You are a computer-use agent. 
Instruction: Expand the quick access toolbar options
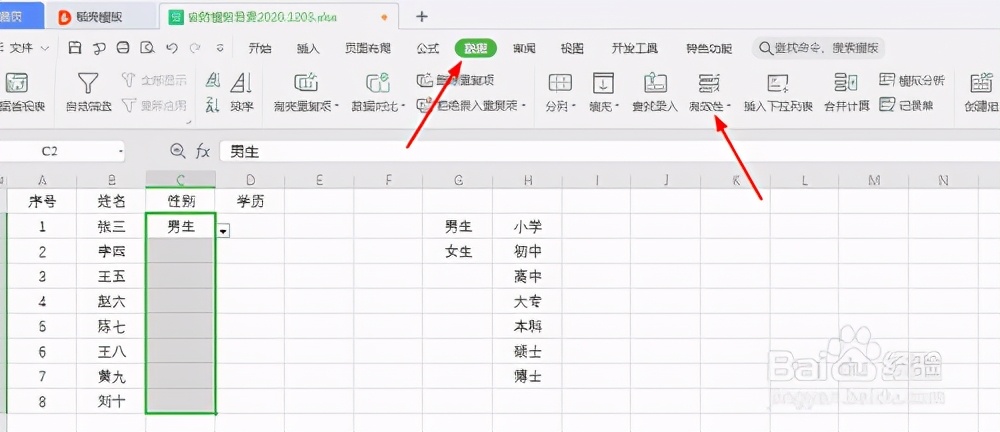[220, 48]
